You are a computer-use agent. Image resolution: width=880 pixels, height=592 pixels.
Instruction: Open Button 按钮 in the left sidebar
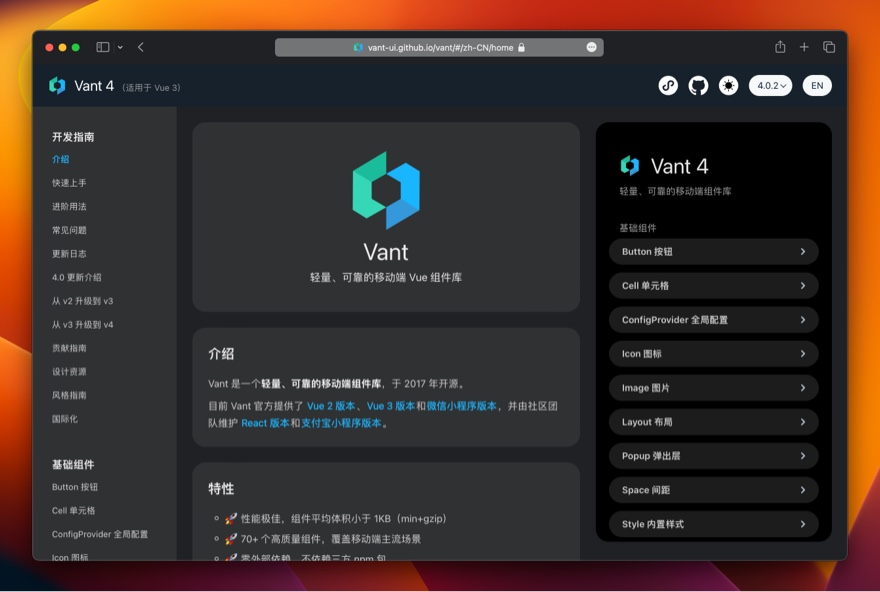(x=75, y=487)
